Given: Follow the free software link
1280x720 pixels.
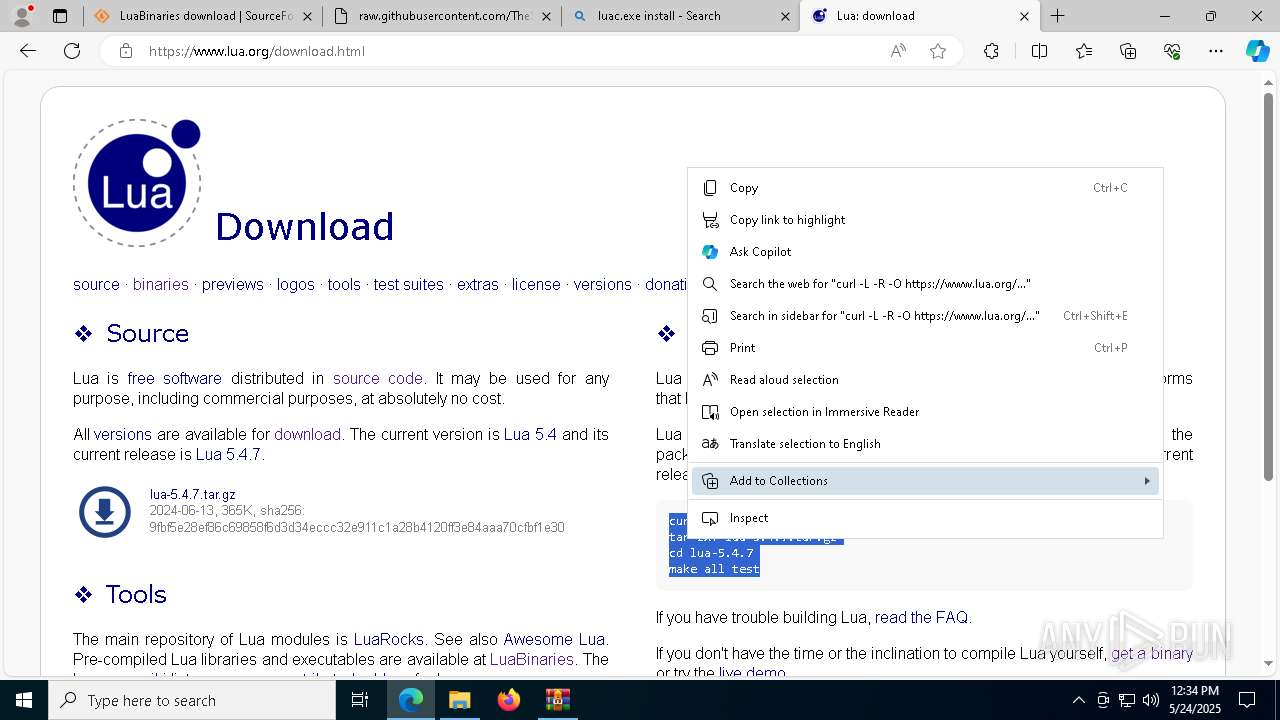Looking at the screenshot, I should (175, 379).
